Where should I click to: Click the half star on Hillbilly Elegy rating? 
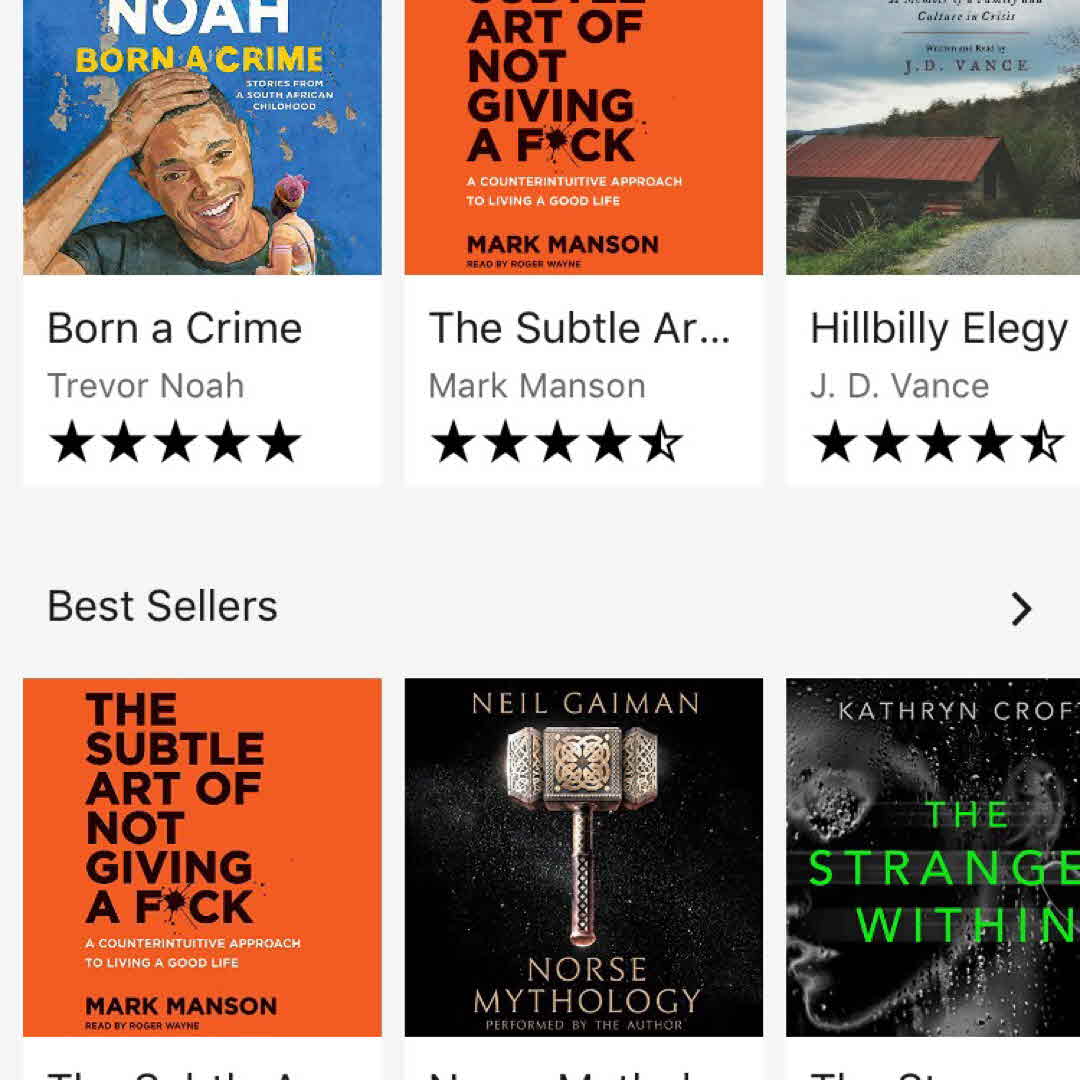click(x=1041, y=442)
